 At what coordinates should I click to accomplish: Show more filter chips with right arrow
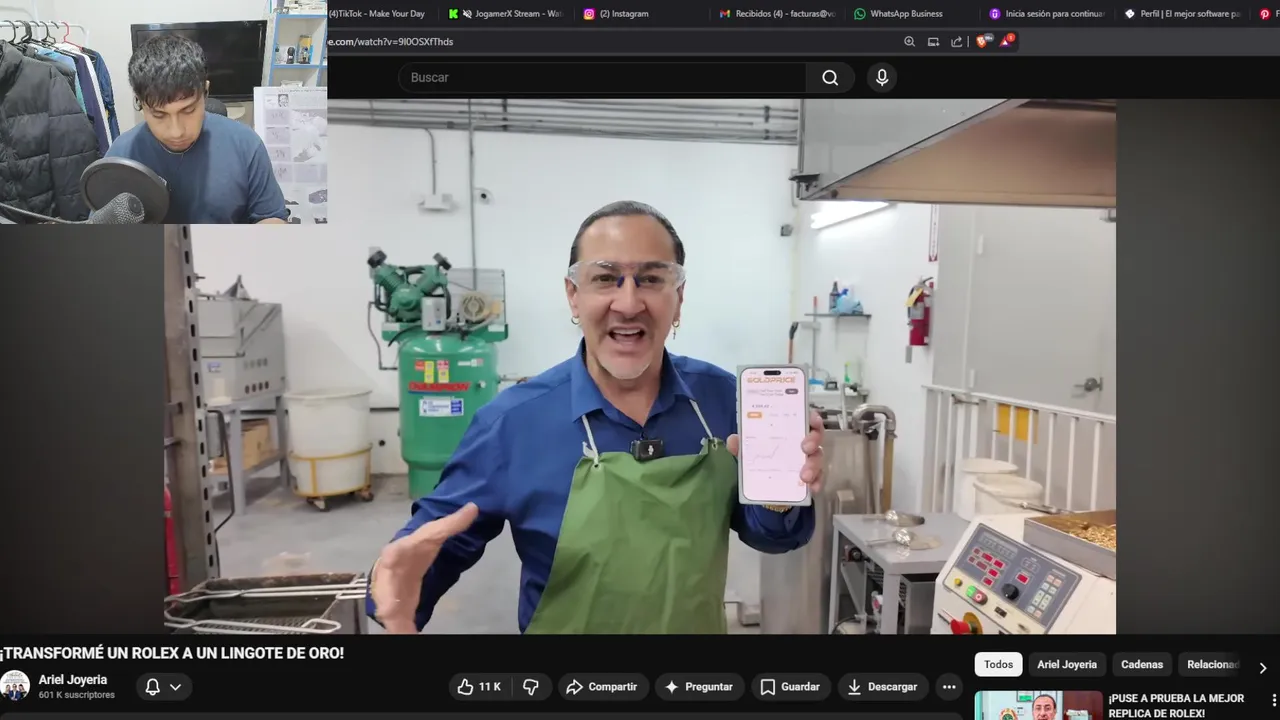[1262, 667]
